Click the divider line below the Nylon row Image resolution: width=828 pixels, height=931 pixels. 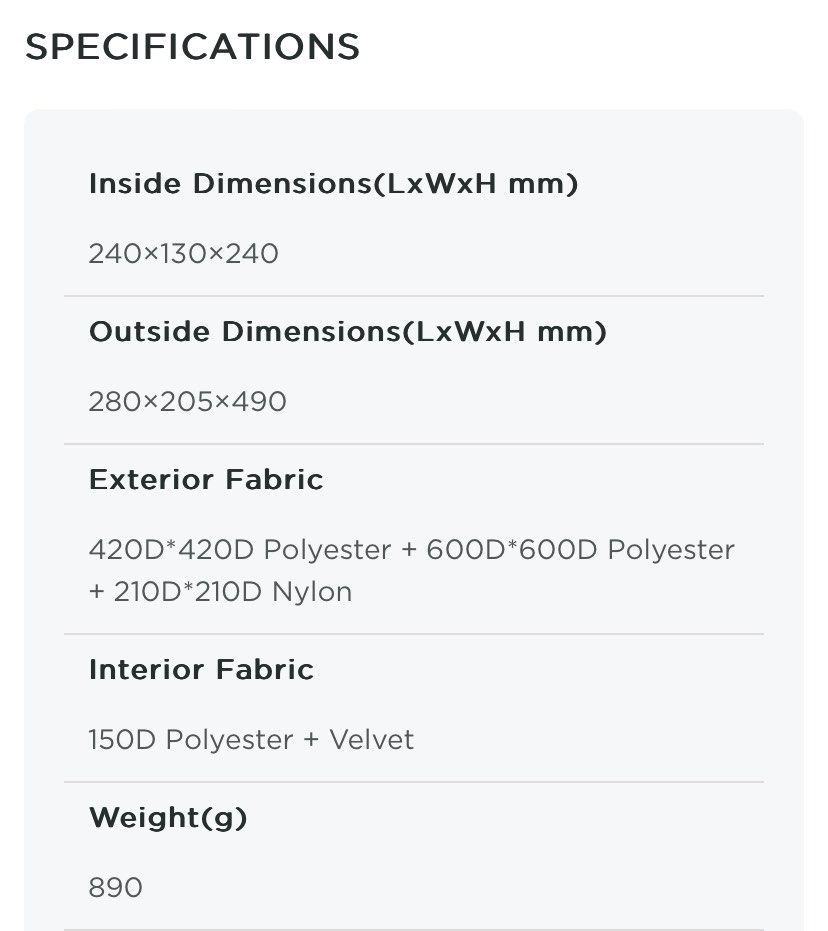[414, 634]
